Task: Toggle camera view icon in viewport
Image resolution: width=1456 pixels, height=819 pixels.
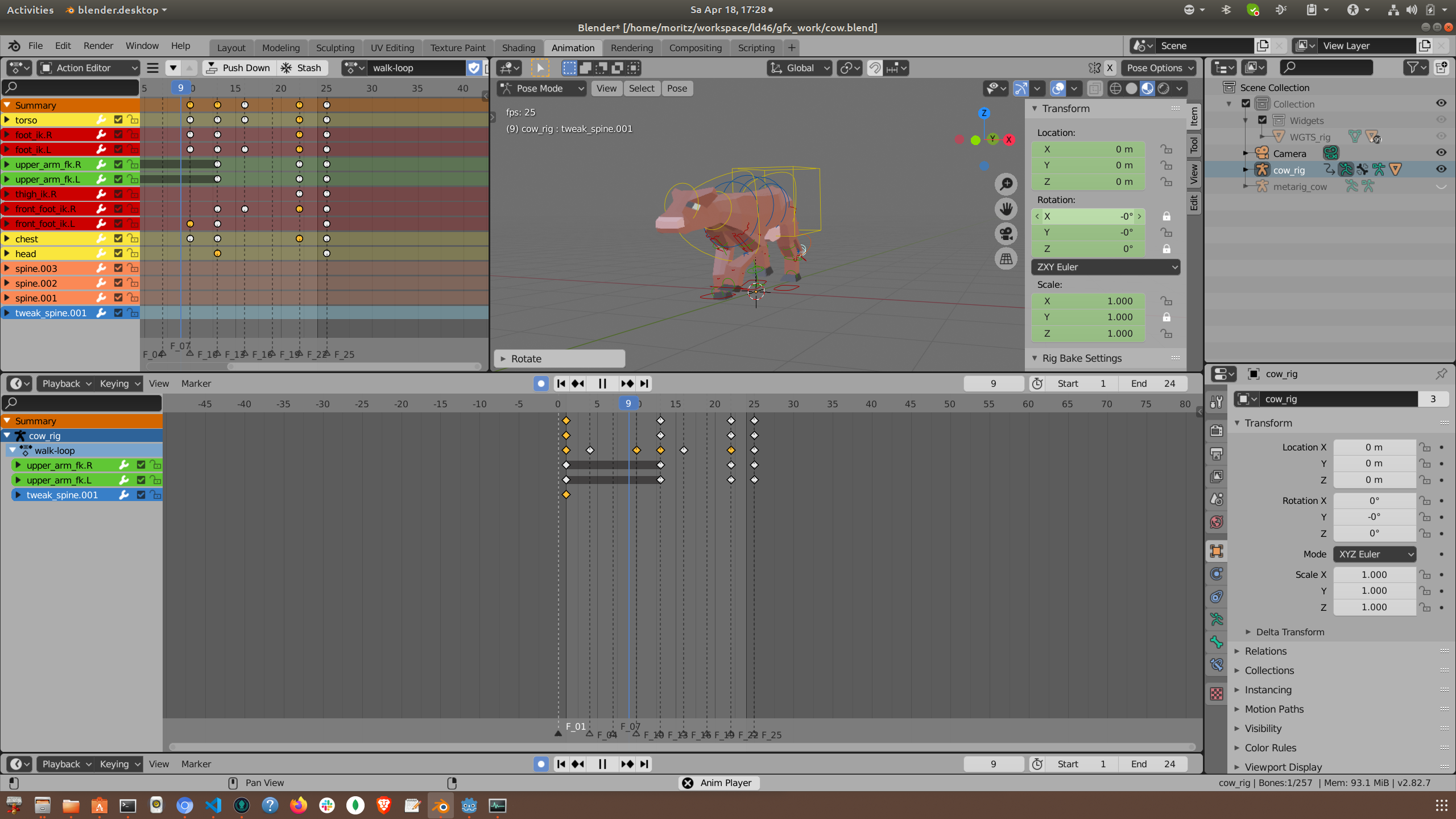Action: click(1006, 234)
